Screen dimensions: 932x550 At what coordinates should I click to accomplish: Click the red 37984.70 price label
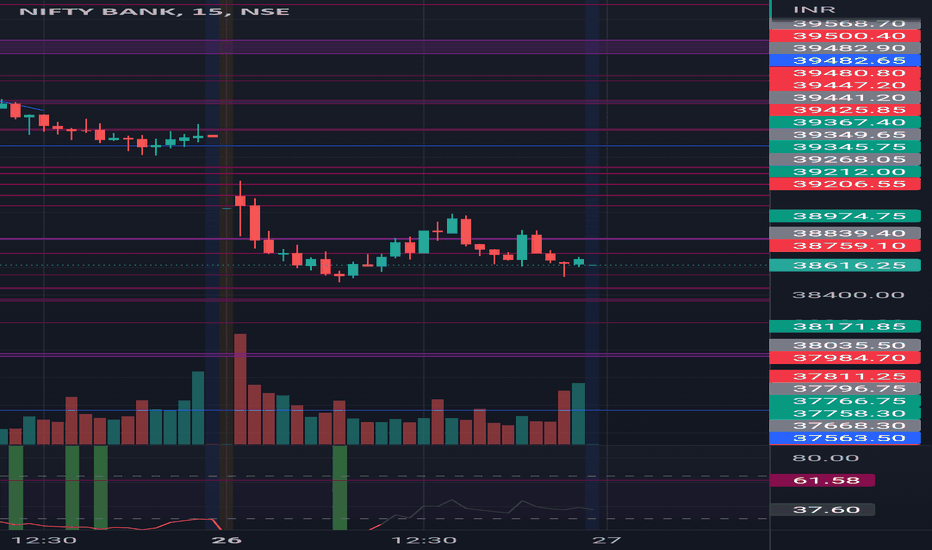coord(845,358)
